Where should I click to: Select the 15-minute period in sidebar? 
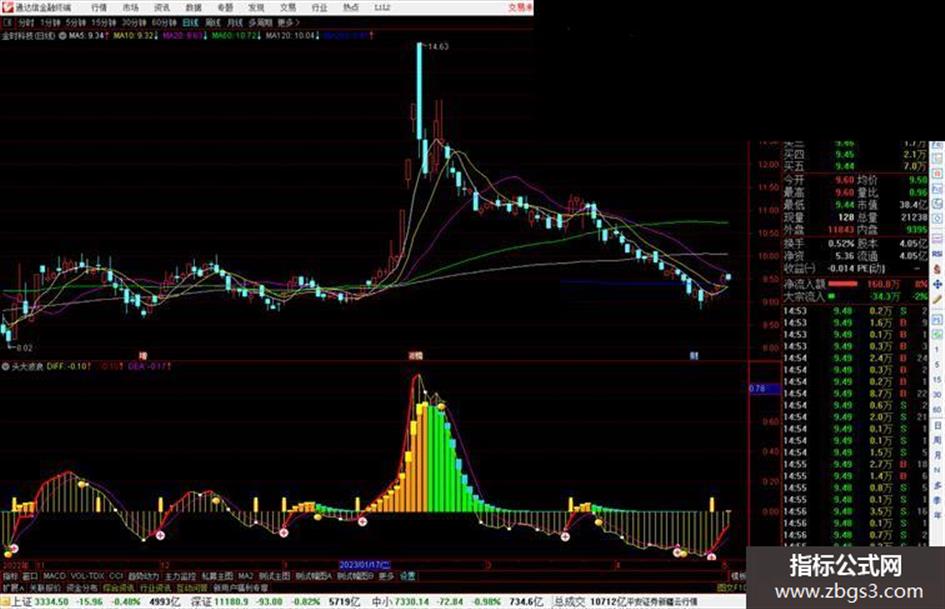pyautogui.click(x=937, y=380)
